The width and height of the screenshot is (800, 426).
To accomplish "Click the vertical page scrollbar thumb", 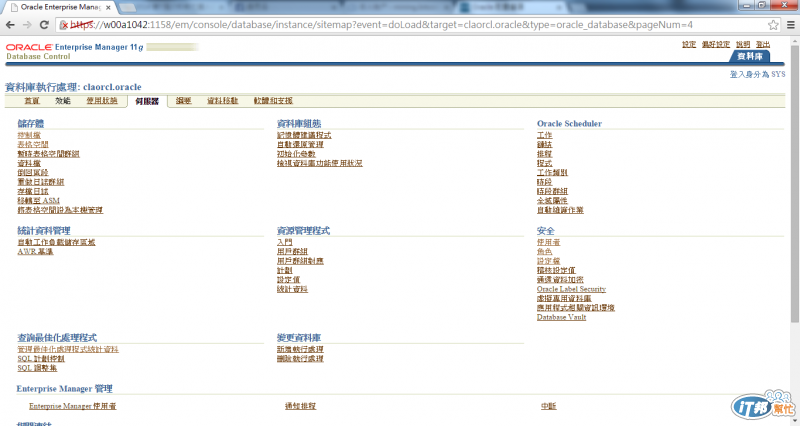I will point(795,184).
